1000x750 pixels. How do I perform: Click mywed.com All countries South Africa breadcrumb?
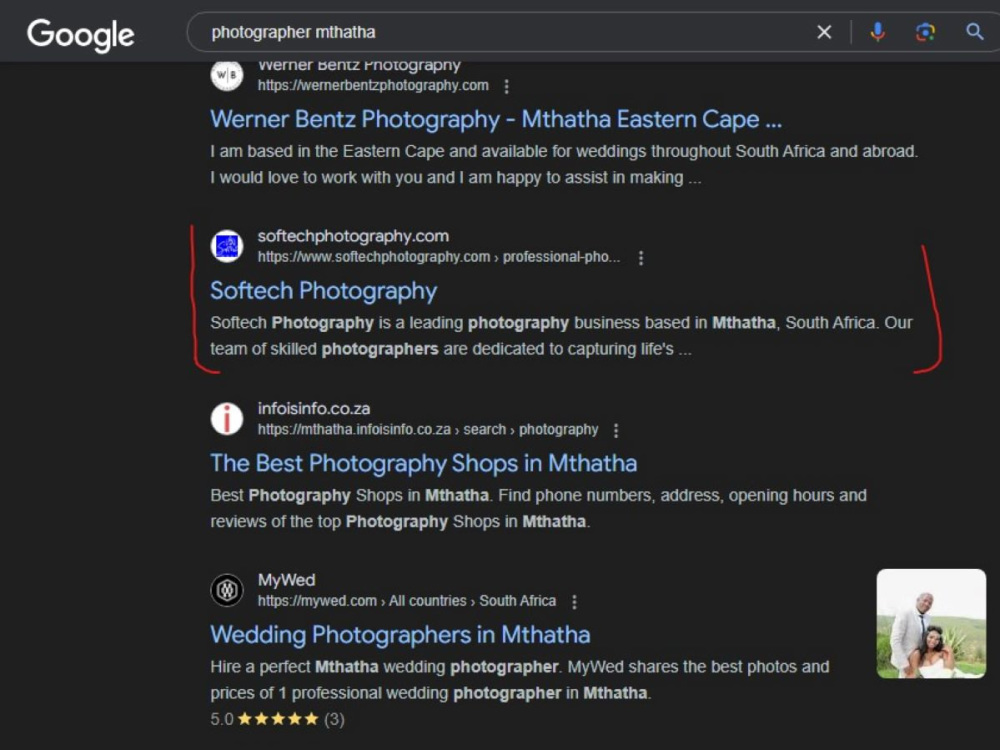407,601
